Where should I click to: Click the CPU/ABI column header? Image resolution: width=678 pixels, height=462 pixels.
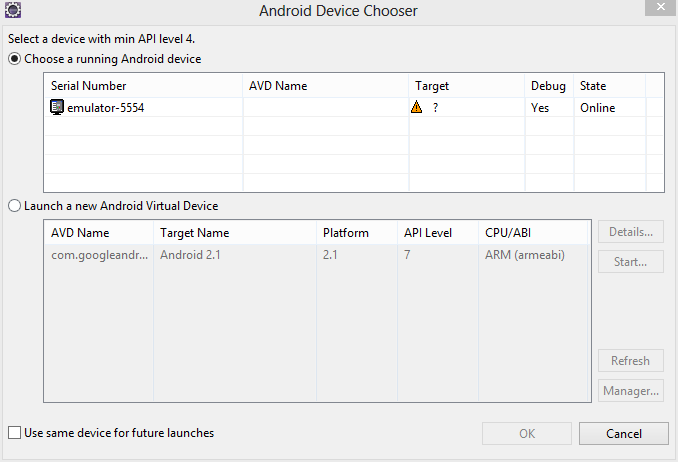[x=533, y=233]
